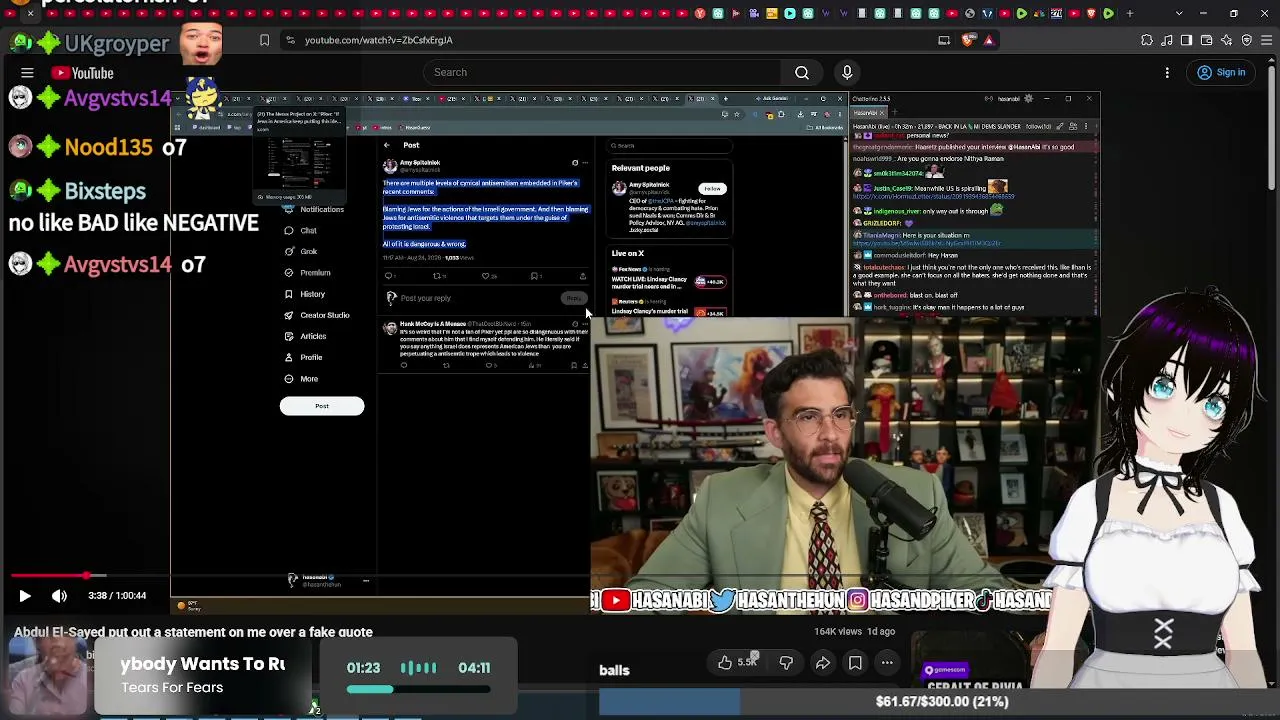1280x720 pixels.
Task: Open the media control music note icon
Action: [1167, 40]
